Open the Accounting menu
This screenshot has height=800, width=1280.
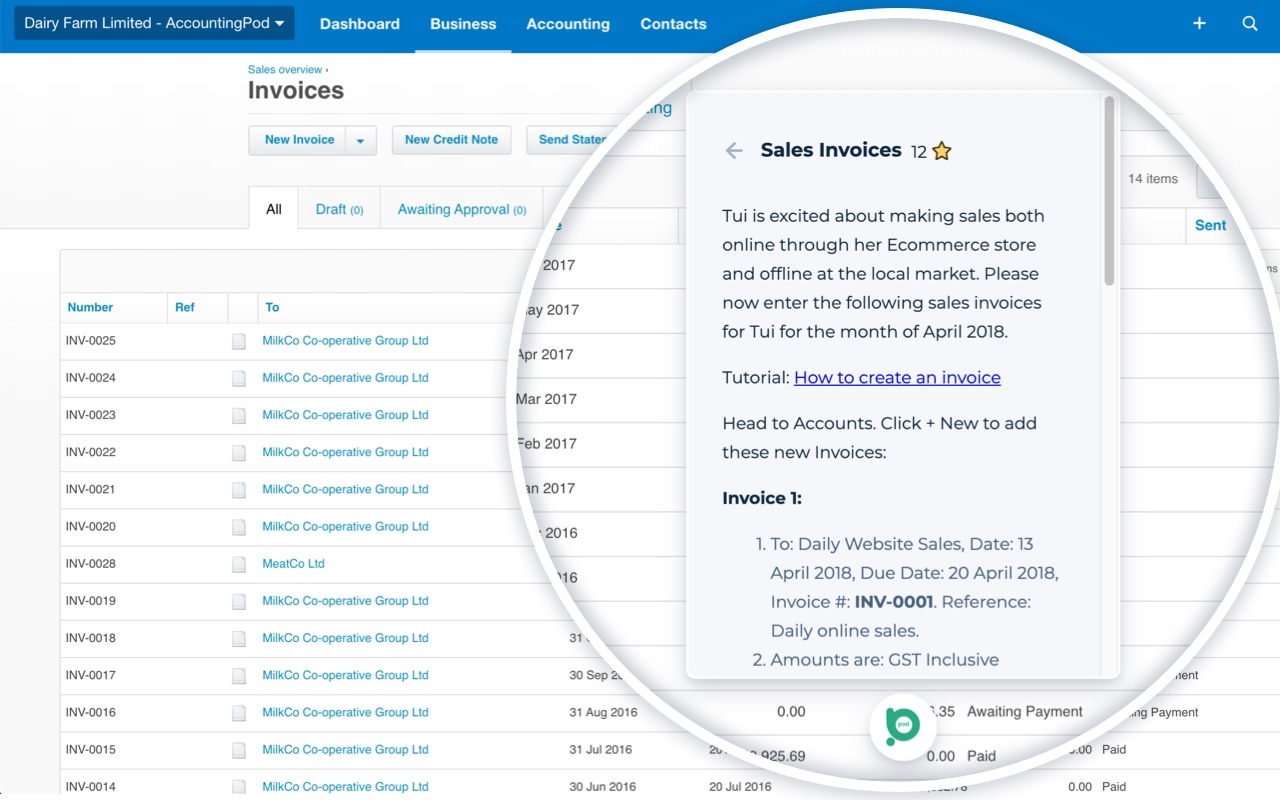point(568,24)
